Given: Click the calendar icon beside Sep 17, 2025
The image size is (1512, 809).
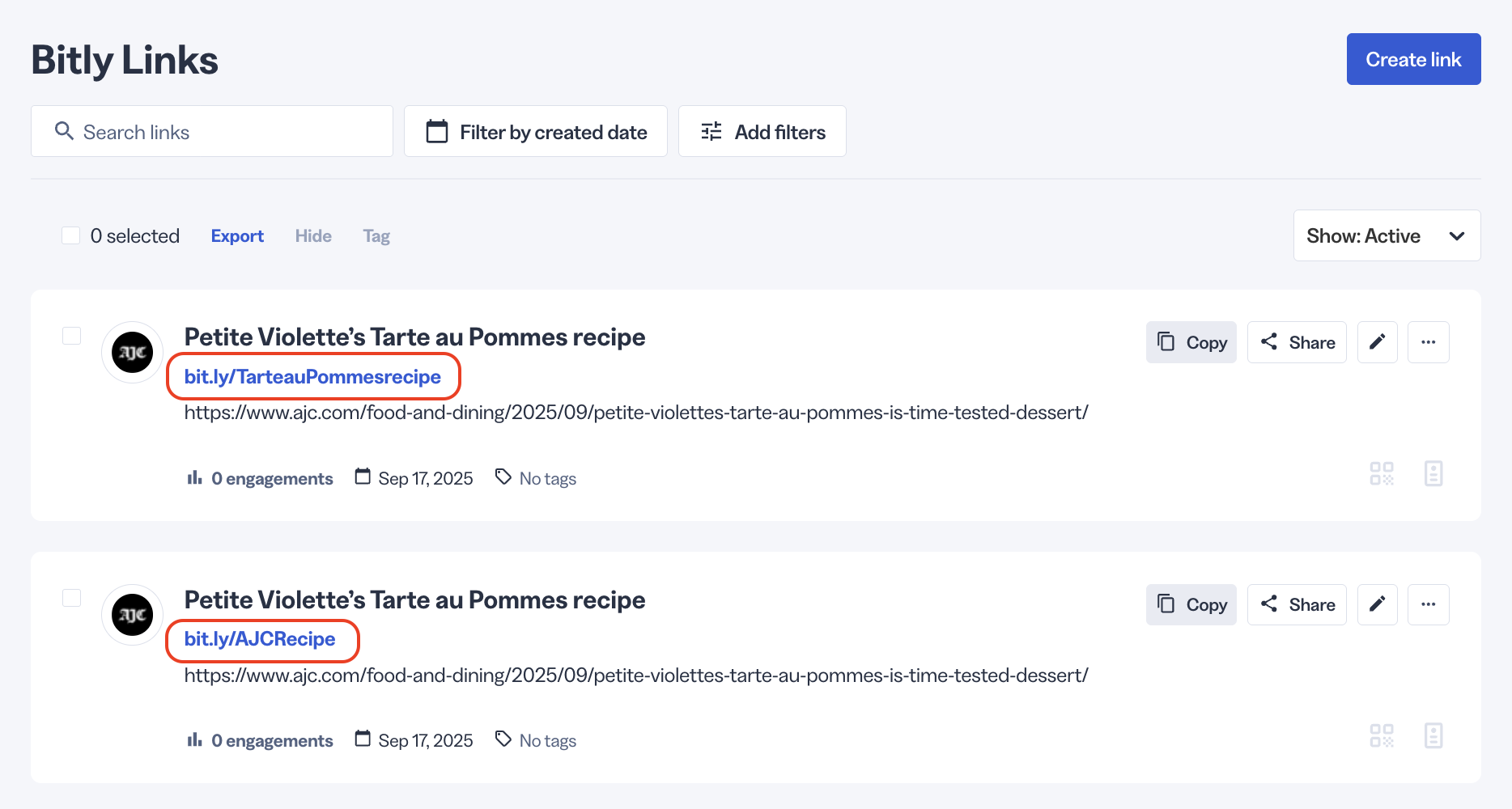Looking at the screenshot, I should point(362,477).
